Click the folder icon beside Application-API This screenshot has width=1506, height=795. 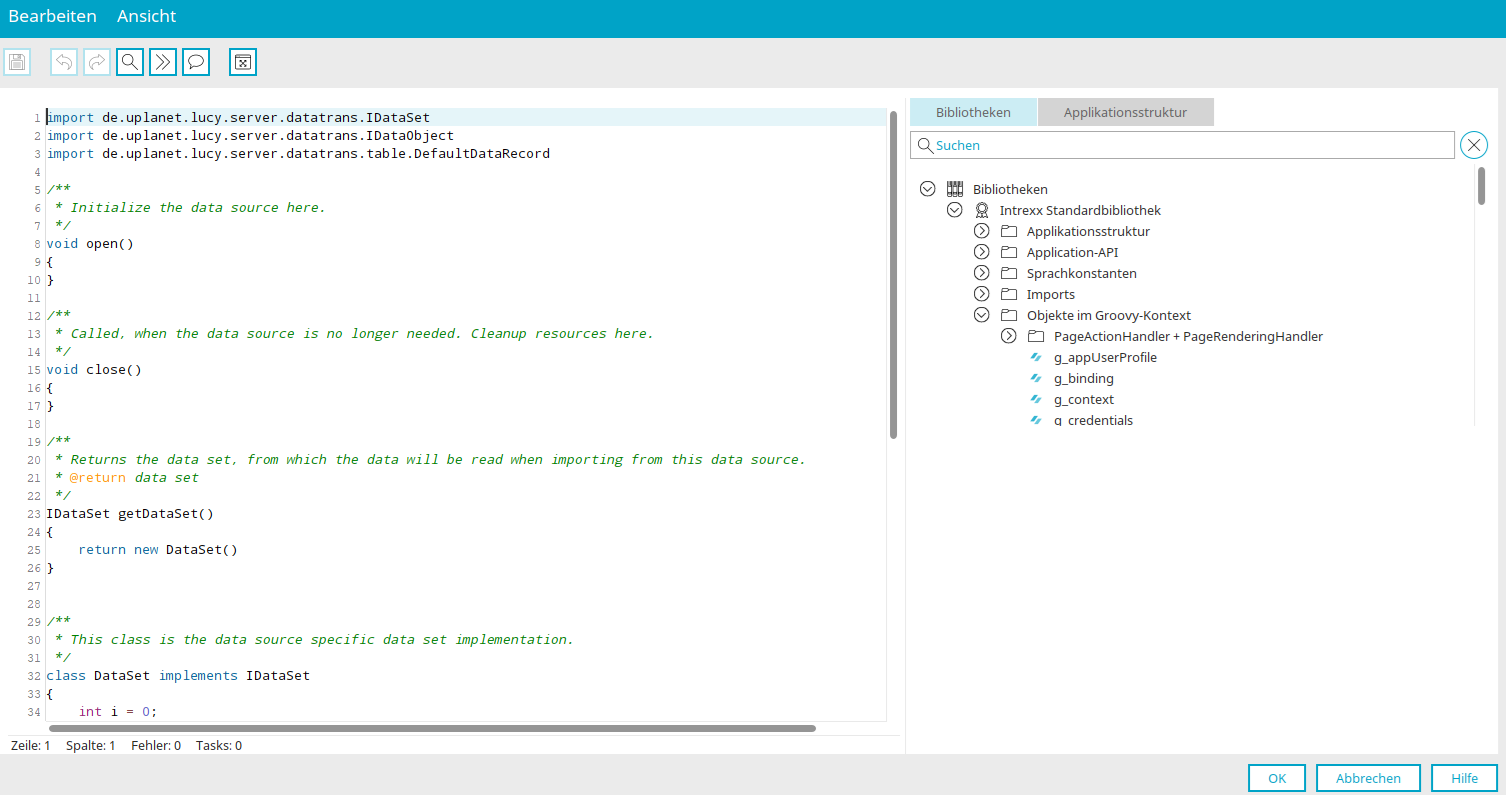1009,252
